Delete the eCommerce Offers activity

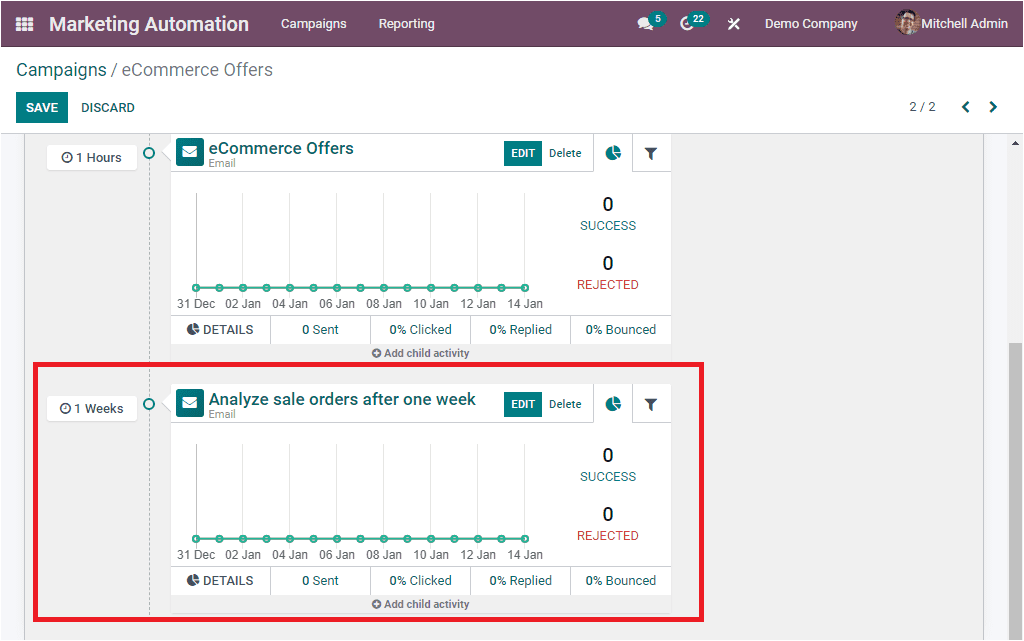tap(565, 153)
